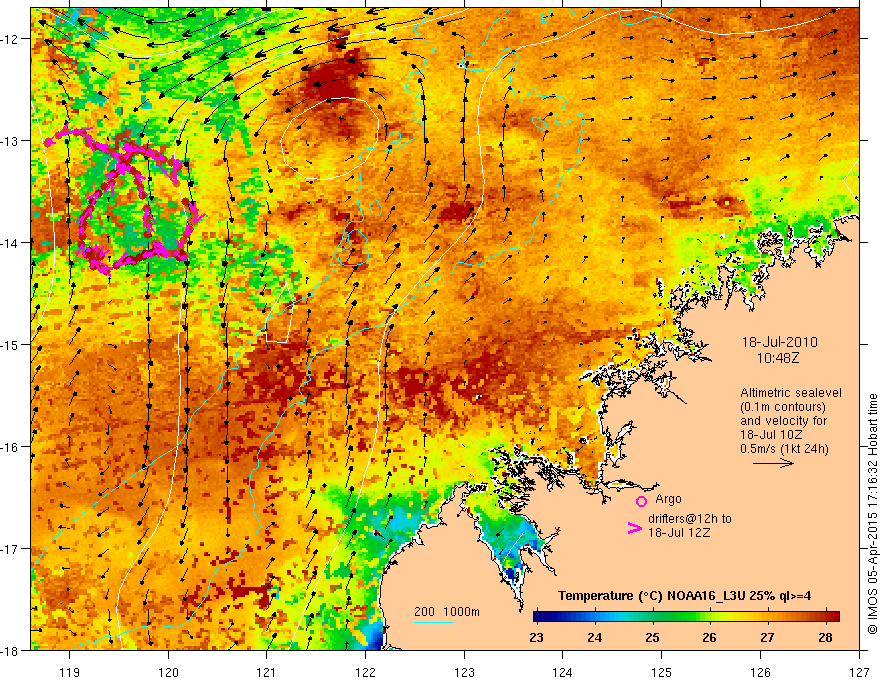Click the latitude axis label -17
This screenshot has width=880, height=680.
(10, 549)
